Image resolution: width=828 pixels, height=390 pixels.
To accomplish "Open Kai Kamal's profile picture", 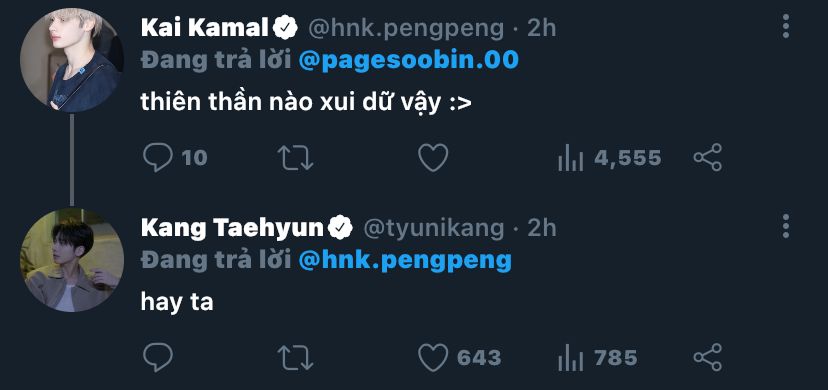I will [x=72, y=60].
